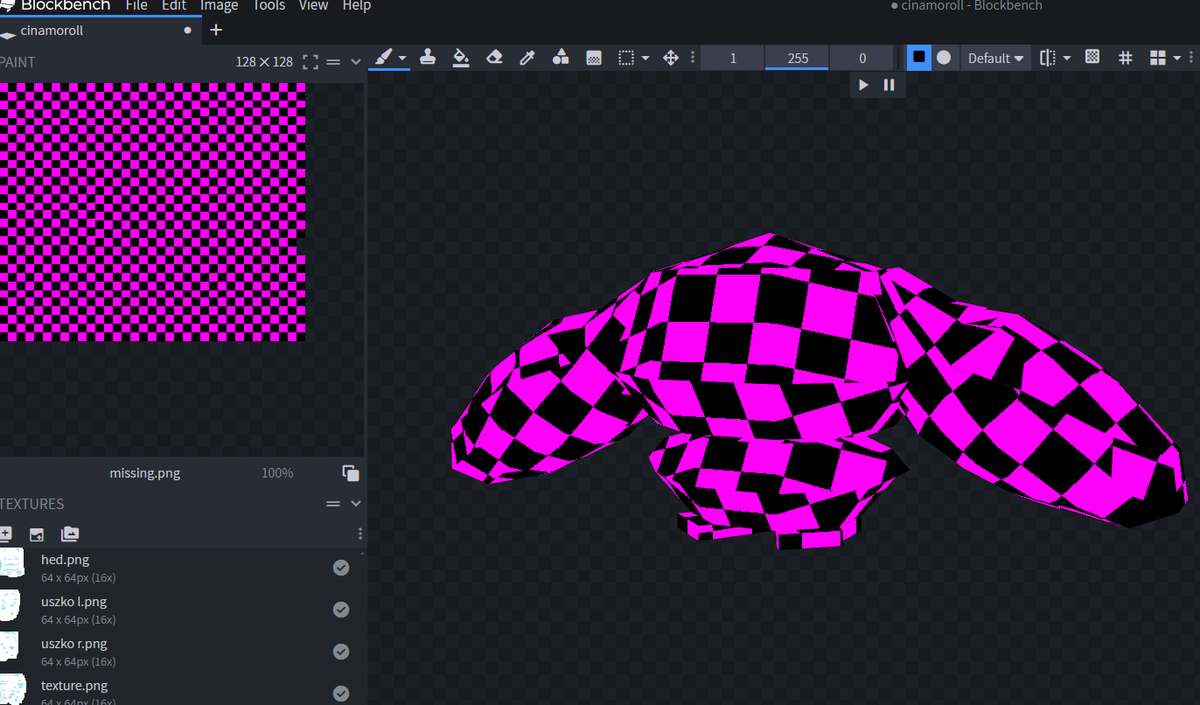Open the Tools menu
The image size is (1200, 705).
click(x=269, y=5)
